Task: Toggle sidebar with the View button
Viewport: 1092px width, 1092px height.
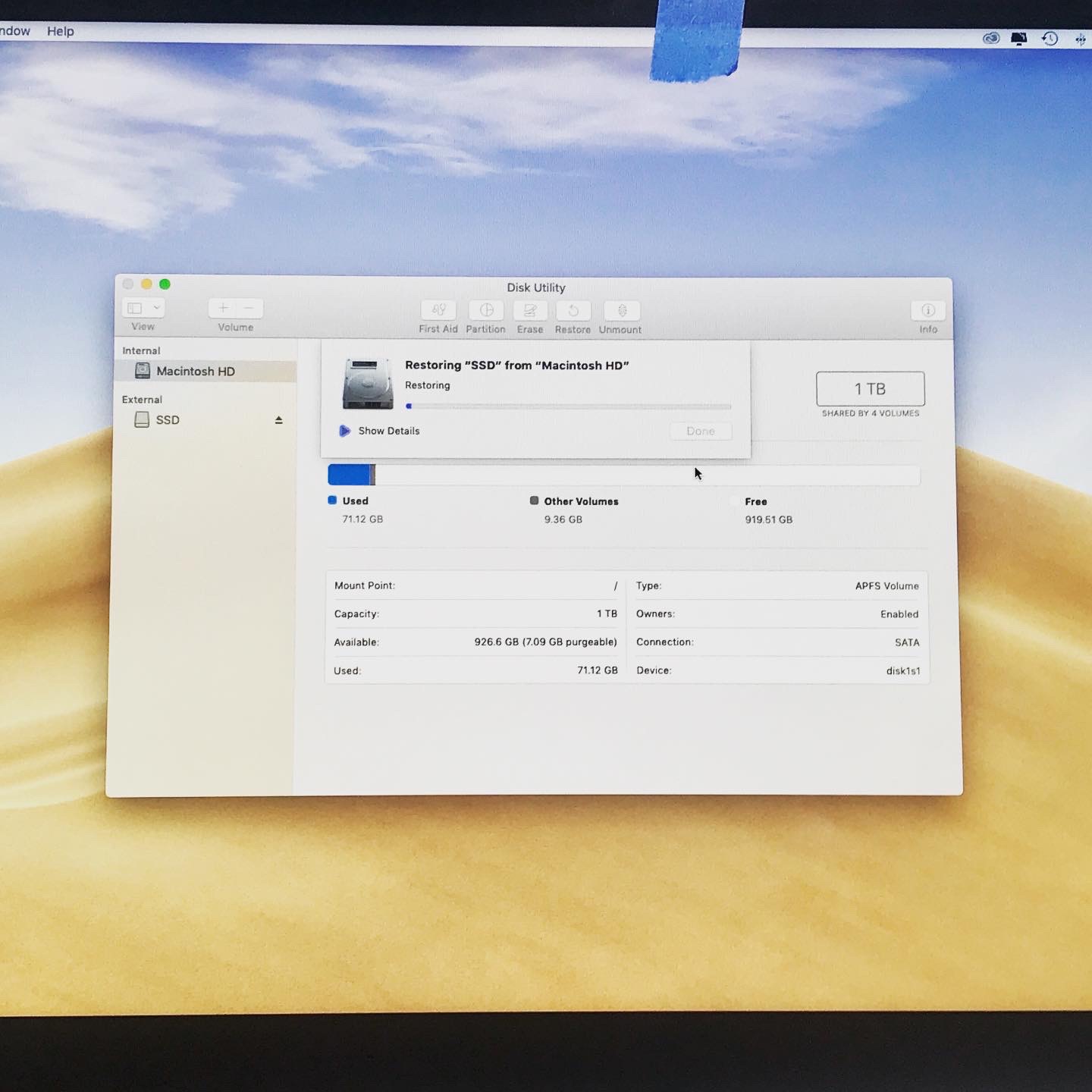Action: coord(135,308)
